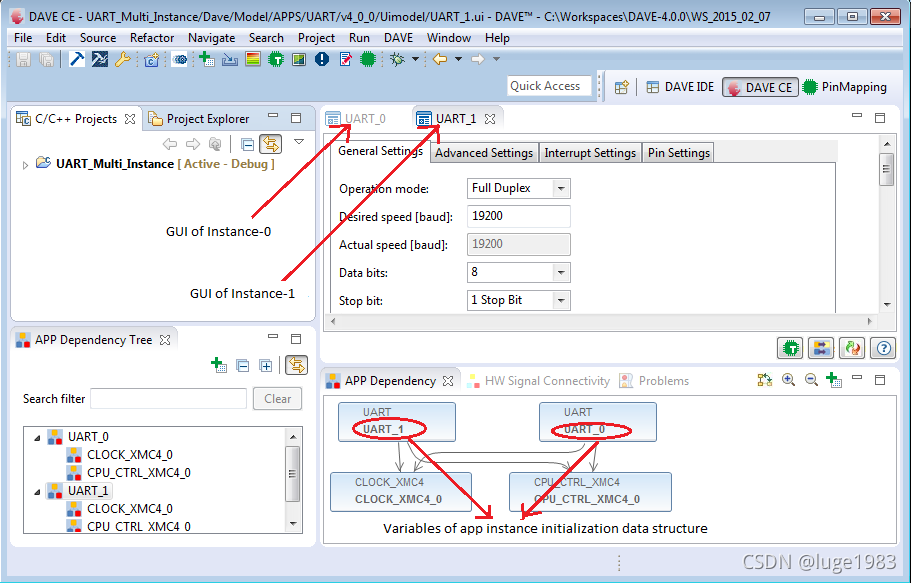Viewport: 911px width, 583px height.
Task: Click the Save All toolbar icon
Action: [46, 59]
